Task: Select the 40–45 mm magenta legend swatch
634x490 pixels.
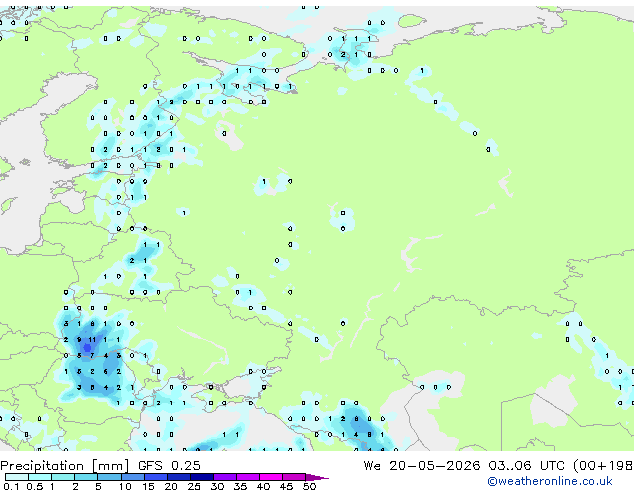Action: [271, 477]
